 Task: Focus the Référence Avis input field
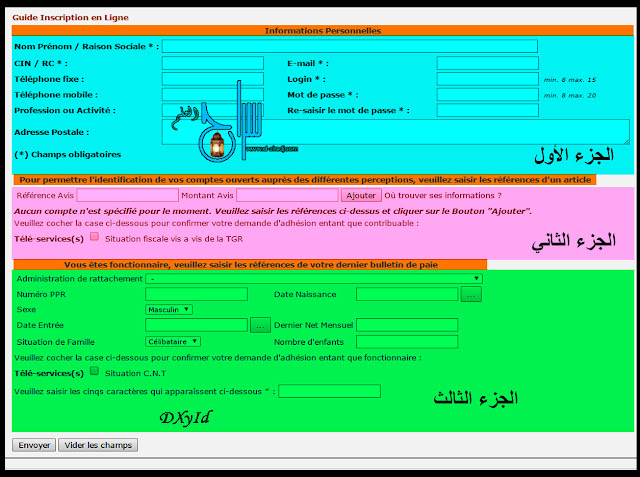[x=127, y=195]
